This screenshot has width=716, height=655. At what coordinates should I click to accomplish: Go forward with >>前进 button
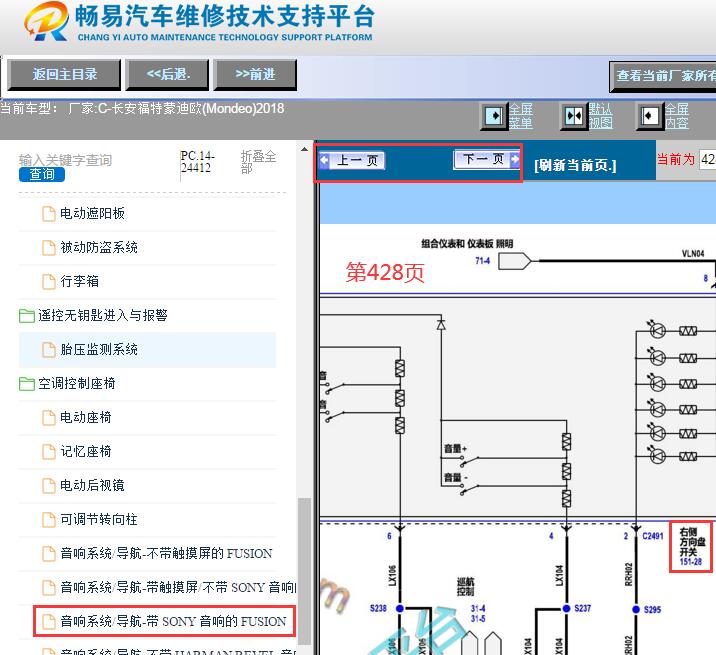(x=255, y=74)
